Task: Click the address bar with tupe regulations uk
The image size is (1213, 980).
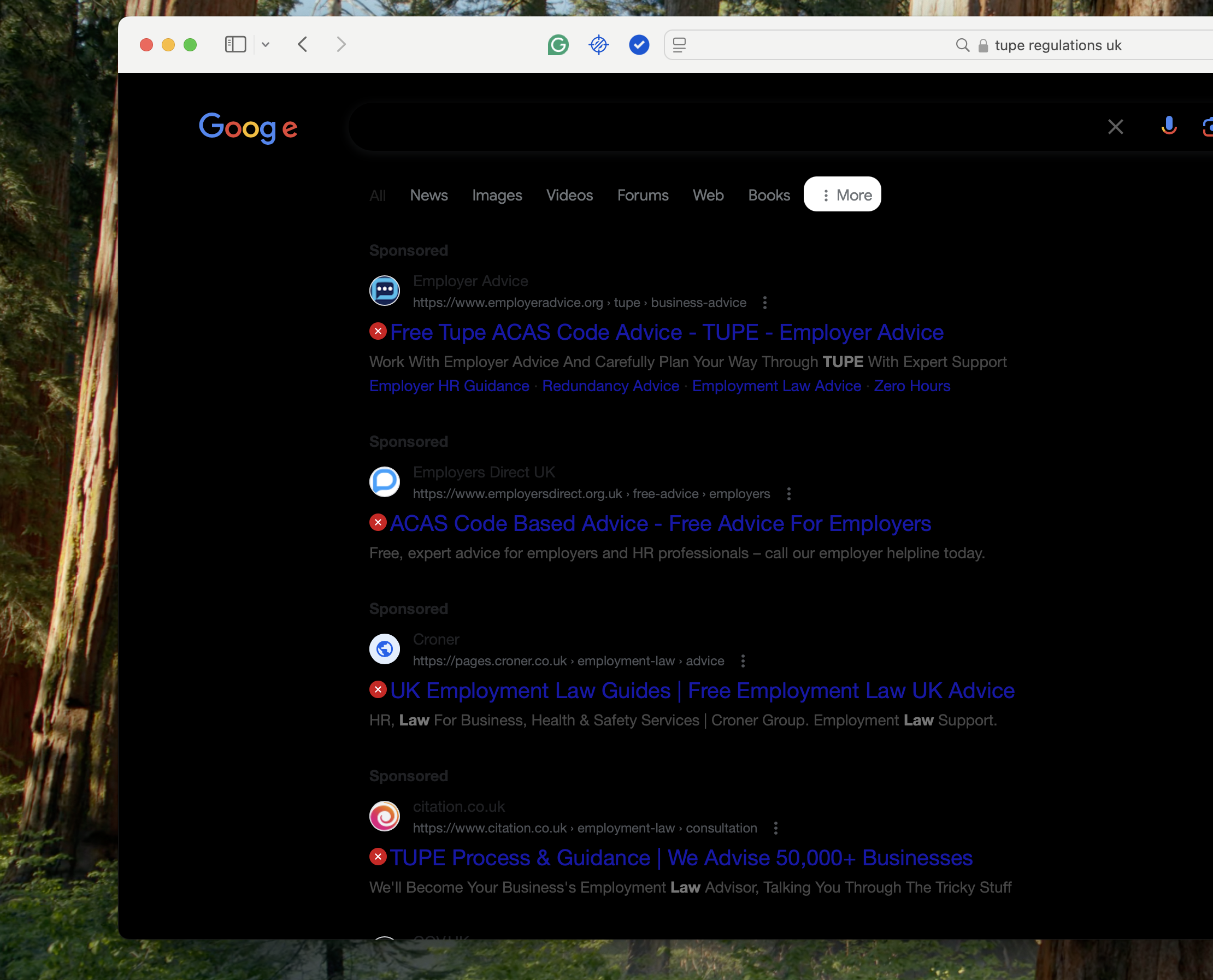Action: tap(1057, 45)
